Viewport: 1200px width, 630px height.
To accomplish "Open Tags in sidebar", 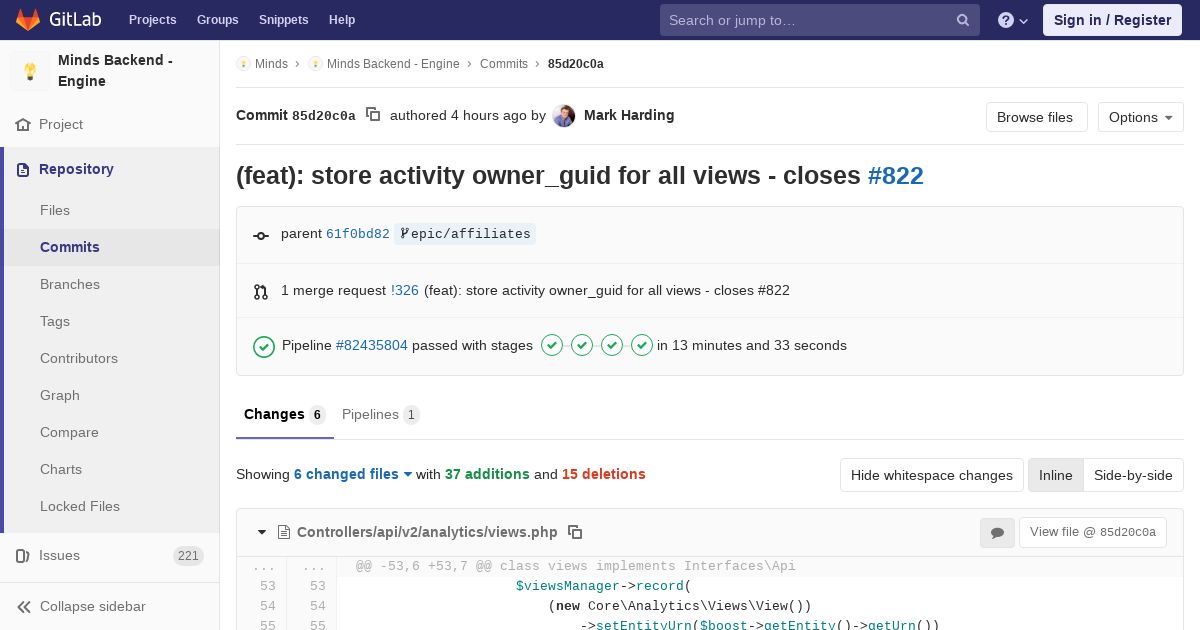I will tap(55, 321).
